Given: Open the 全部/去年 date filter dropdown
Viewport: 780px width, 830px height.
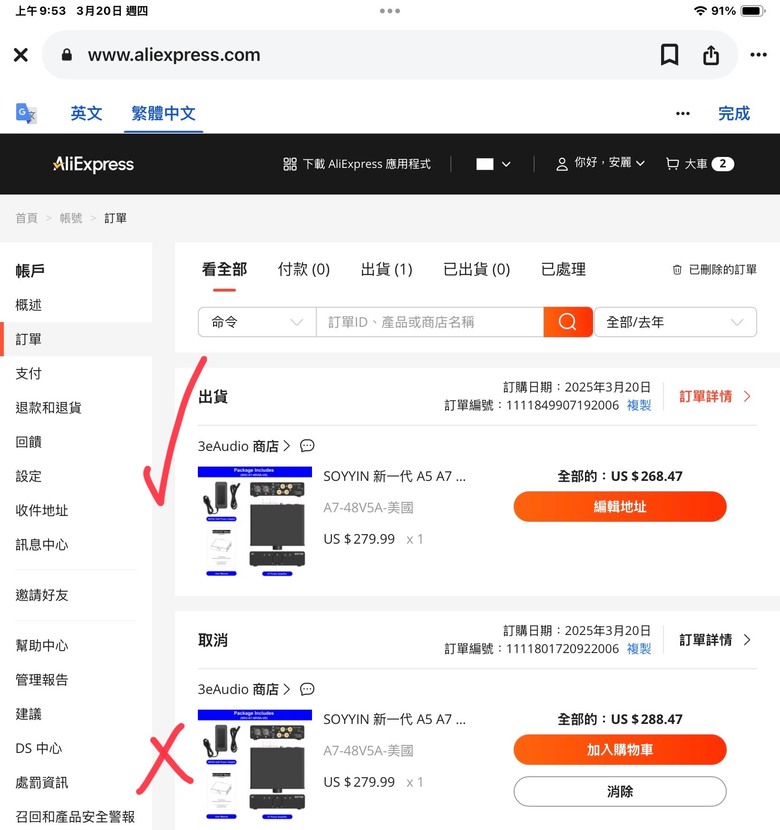Looking at the screenshot, I should click(675, 322).
